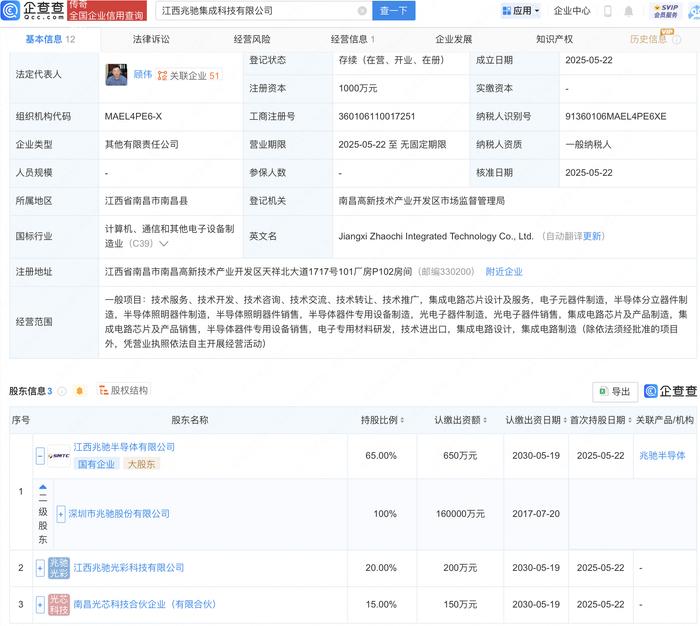The height and width of the screenshot is (626, 700).
Task: Switch to 法律诉讼 tab
Action: 151,39
